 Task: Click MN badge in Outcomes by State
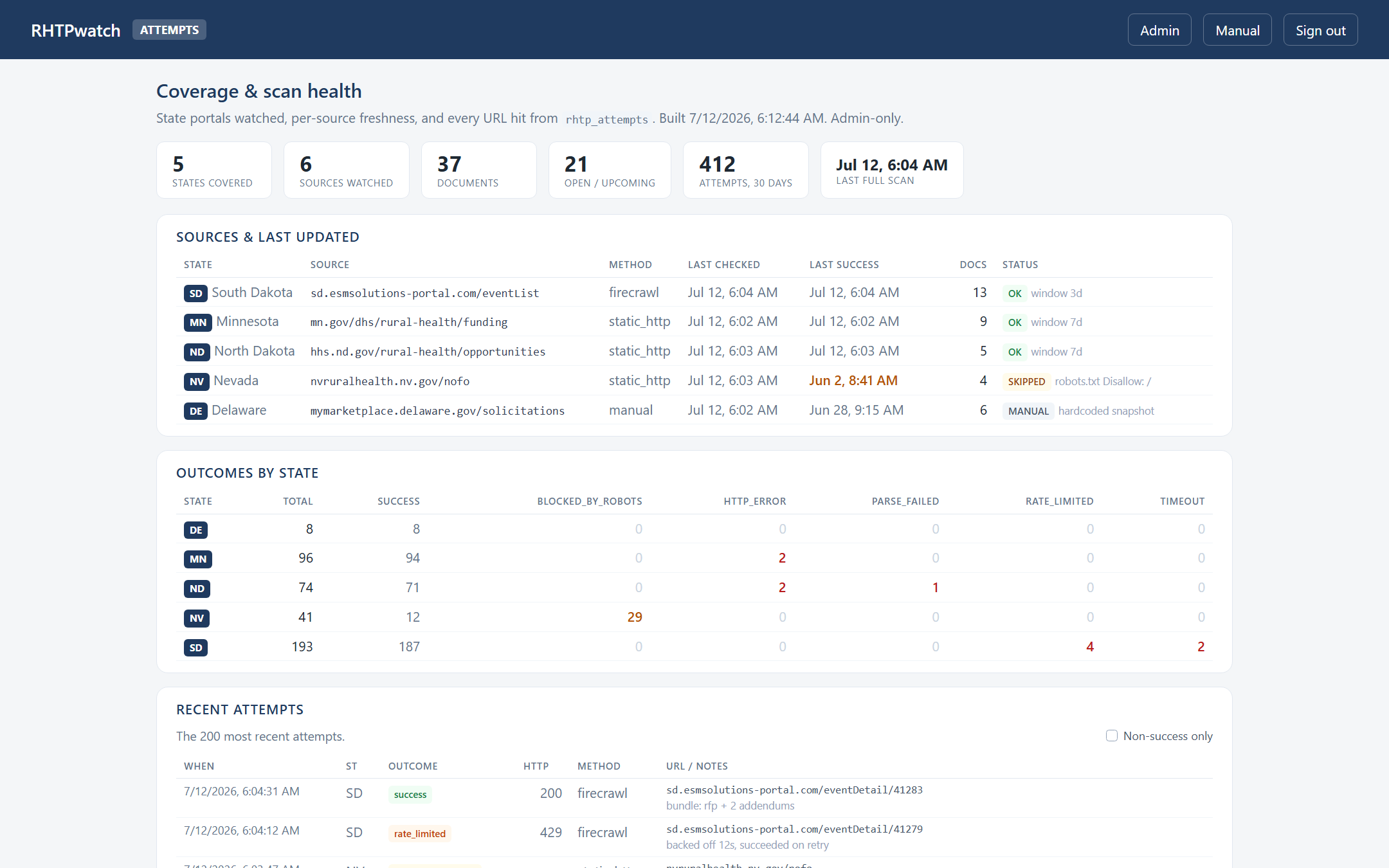197,559
